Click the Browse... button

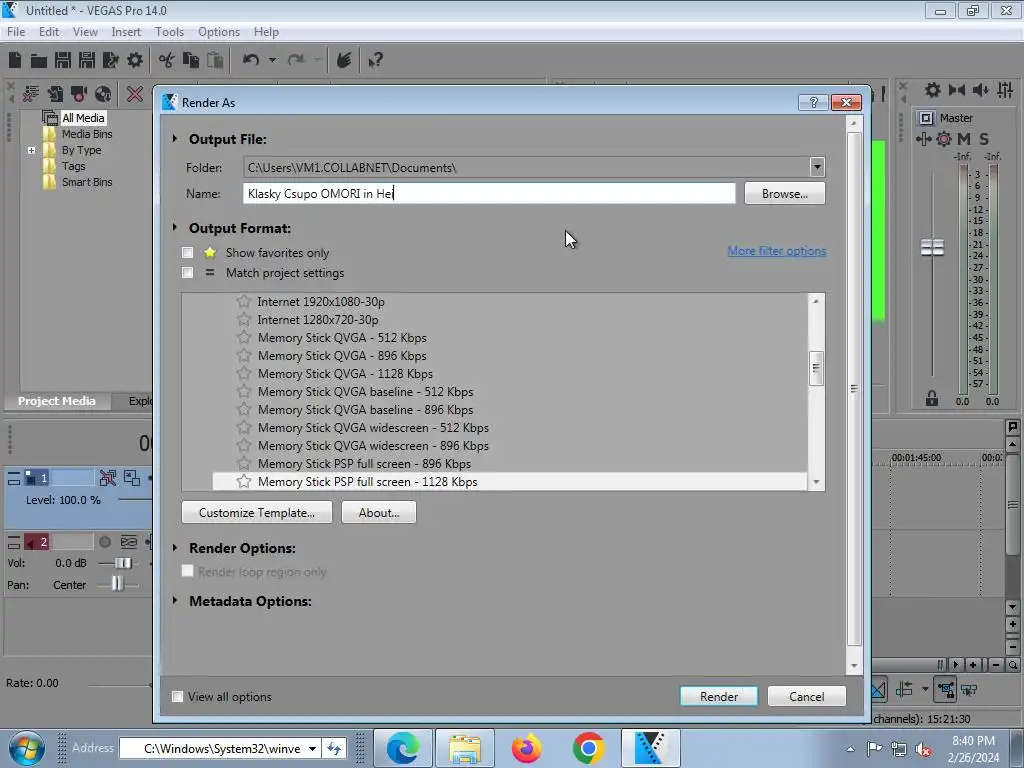[x=784, y=193]
